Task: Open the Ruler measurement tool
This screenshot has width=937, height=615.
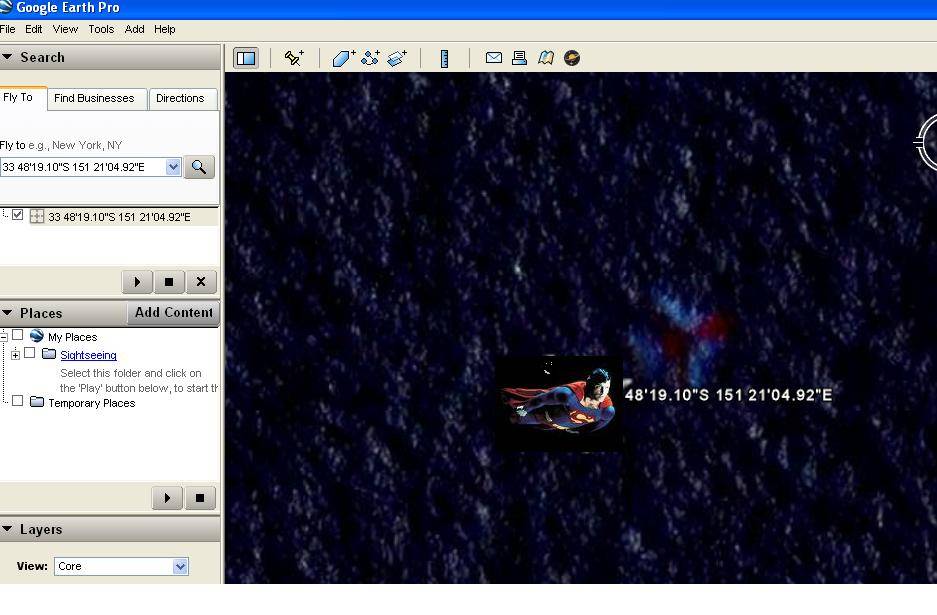Action: 445,58
